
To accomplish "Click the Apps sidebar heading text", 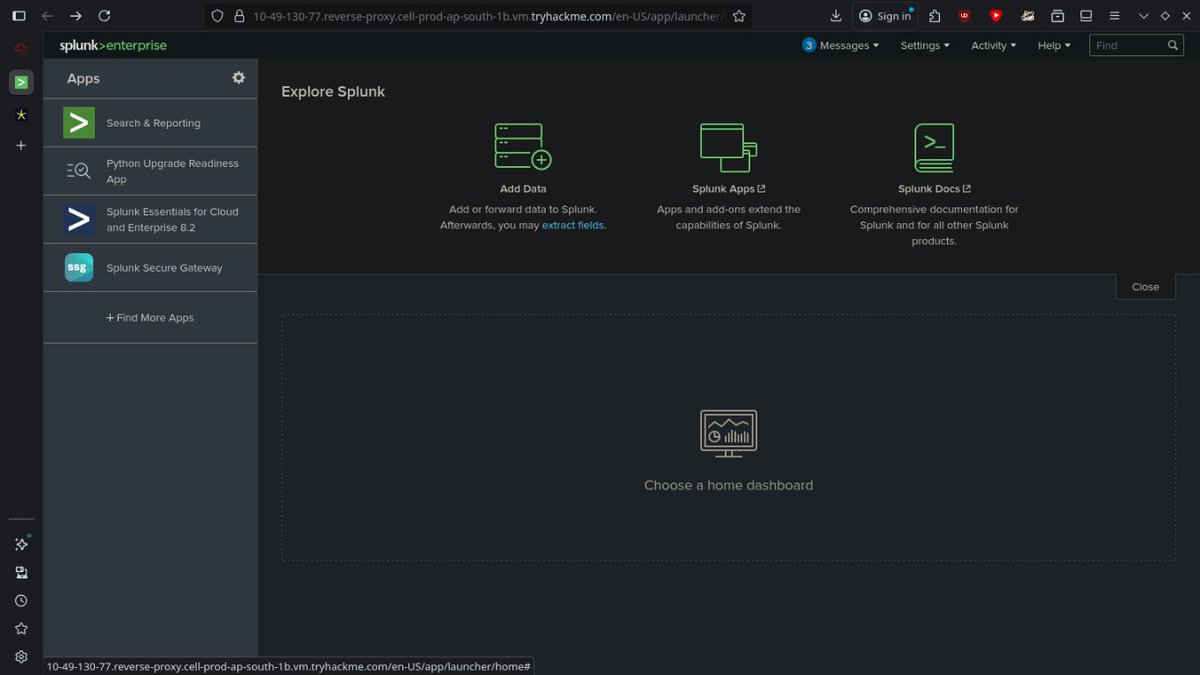I will (83, 79).
